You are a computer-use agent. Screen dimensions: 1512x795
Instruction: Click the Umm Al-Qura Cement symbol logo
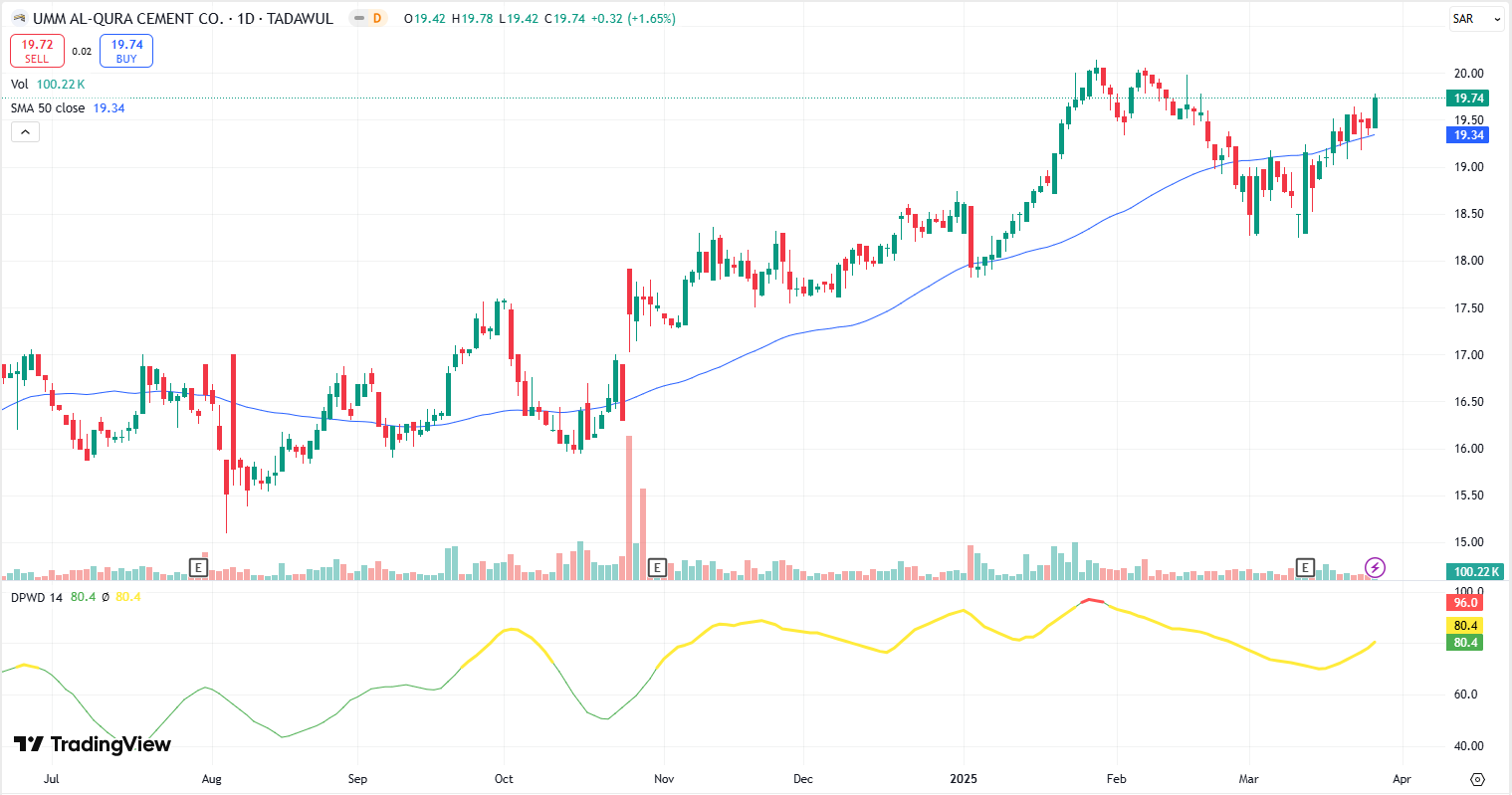19,19
